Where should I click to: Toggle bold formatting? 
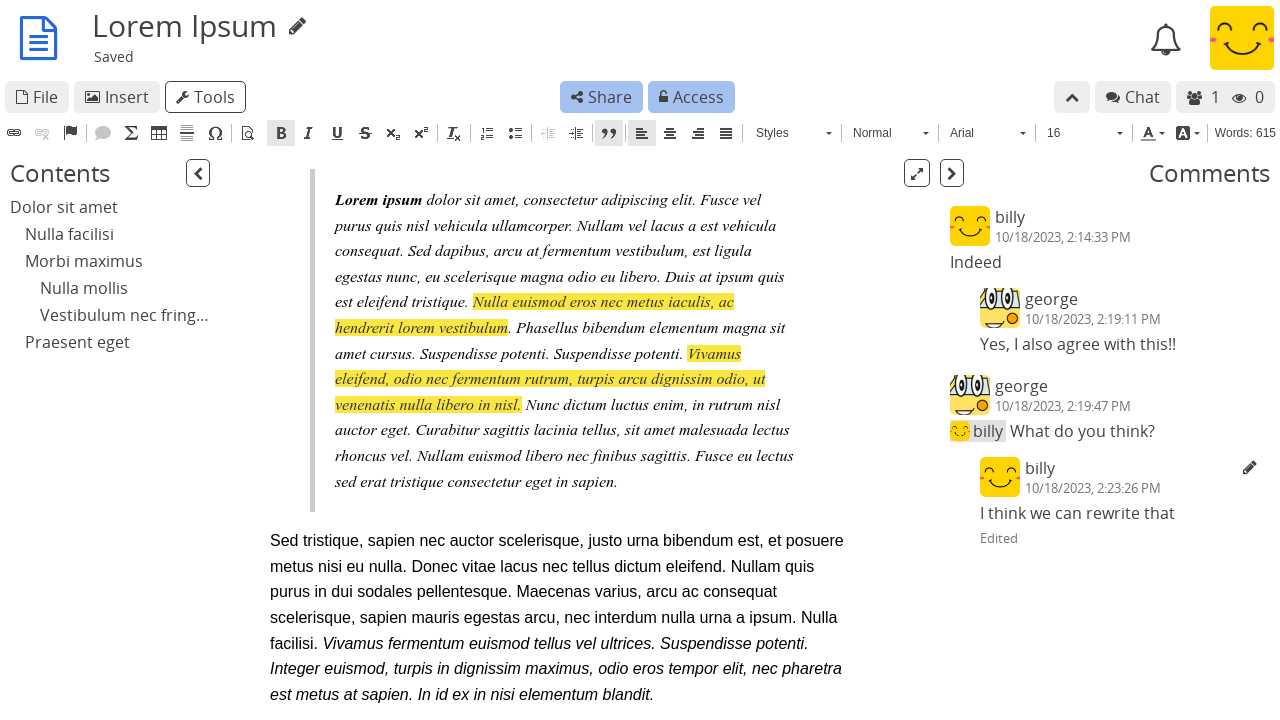[x=280, y=132]
